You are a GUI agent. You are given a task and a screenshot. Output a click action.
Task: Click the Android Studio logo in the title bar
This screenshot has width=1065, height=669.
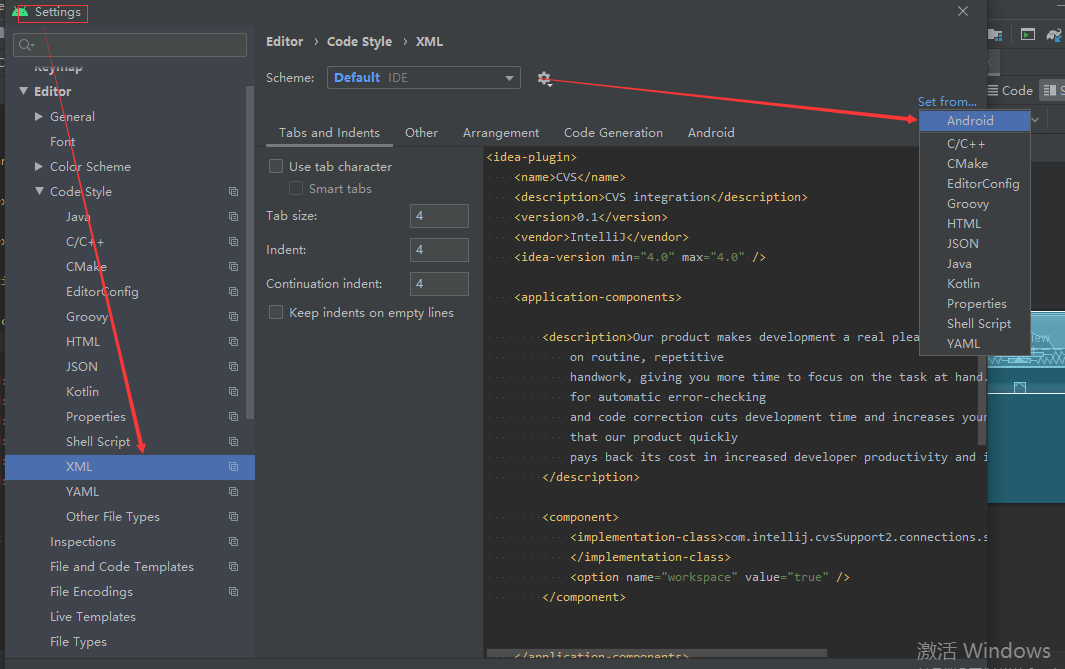pos(20,12)
